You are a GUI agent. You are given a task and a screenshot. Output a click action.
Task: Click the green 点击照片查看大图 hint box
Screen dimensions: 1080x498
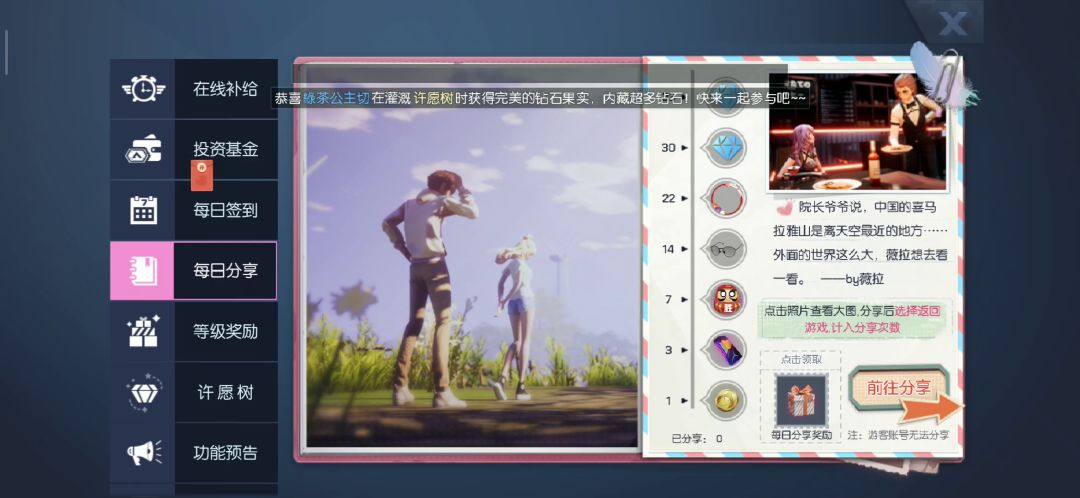pyautogui.click(x=855, y=319)
